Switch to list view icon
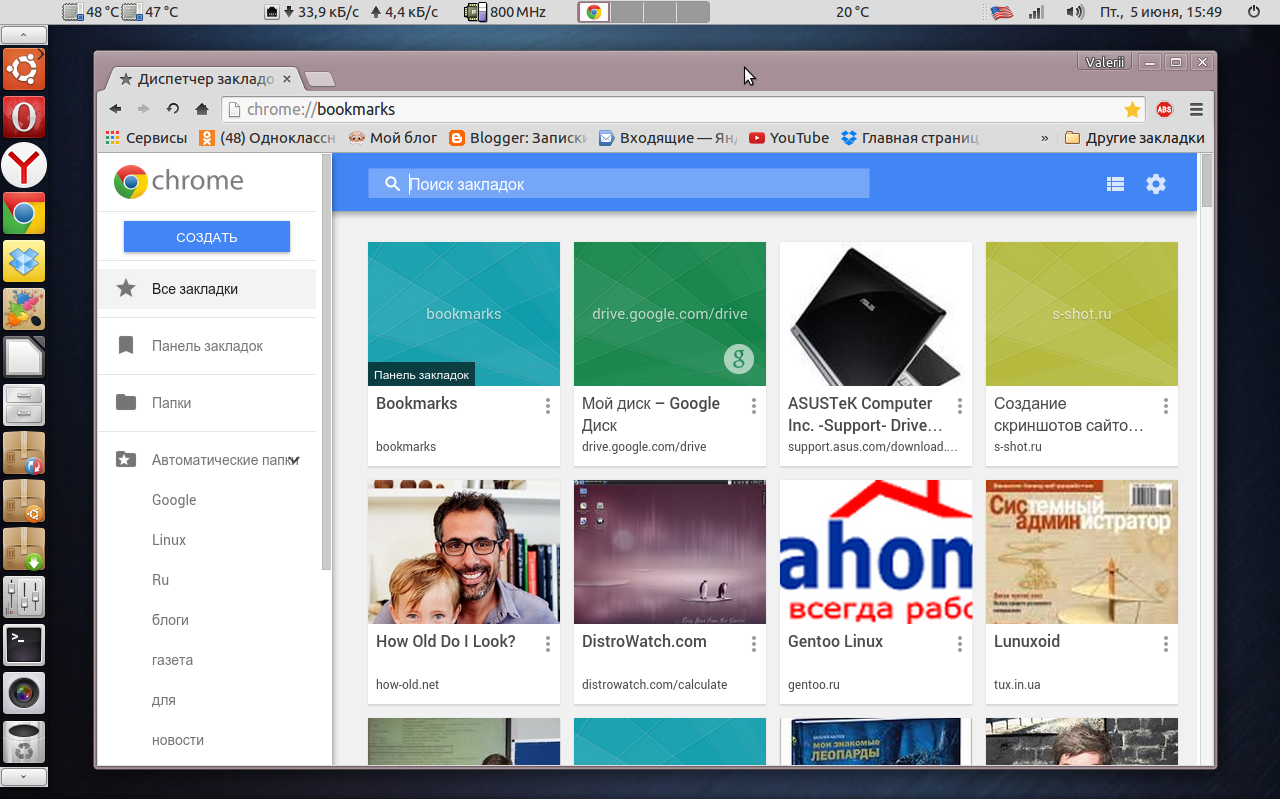 (x=1115, y=184)
